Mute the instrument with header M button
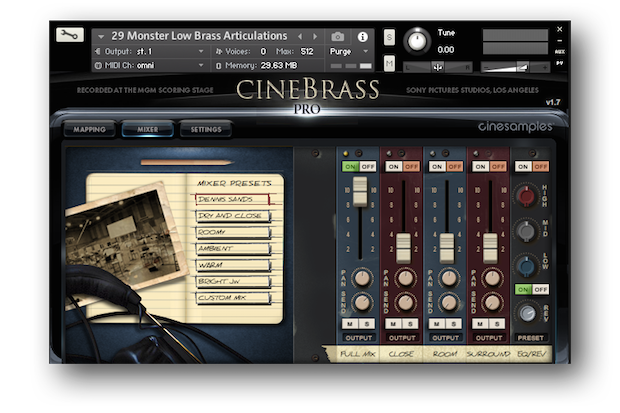The height and width of the screenshot is (413, 620). coord(389,63)
